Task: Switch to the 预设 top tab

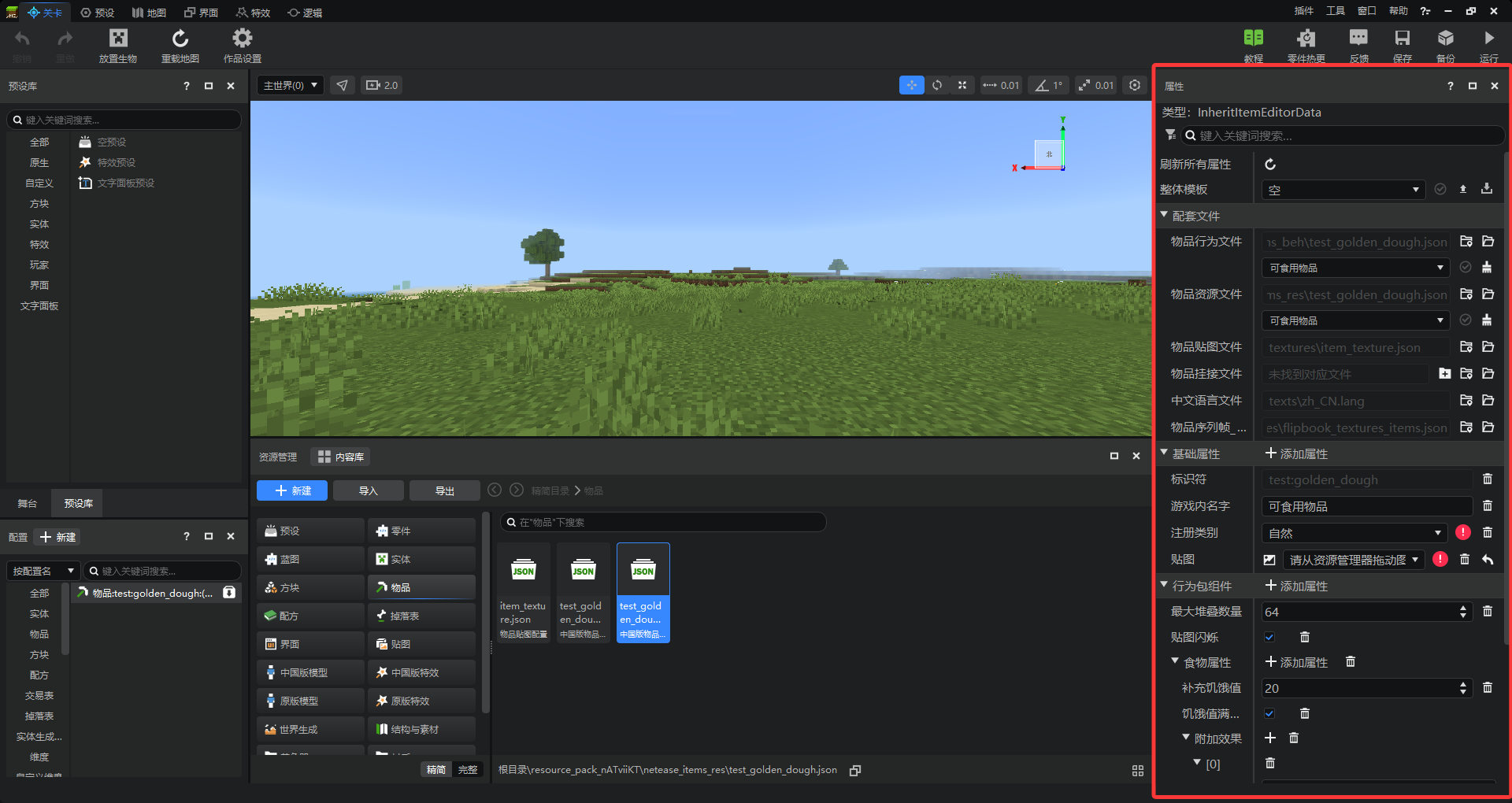Action: pos(98,13)
